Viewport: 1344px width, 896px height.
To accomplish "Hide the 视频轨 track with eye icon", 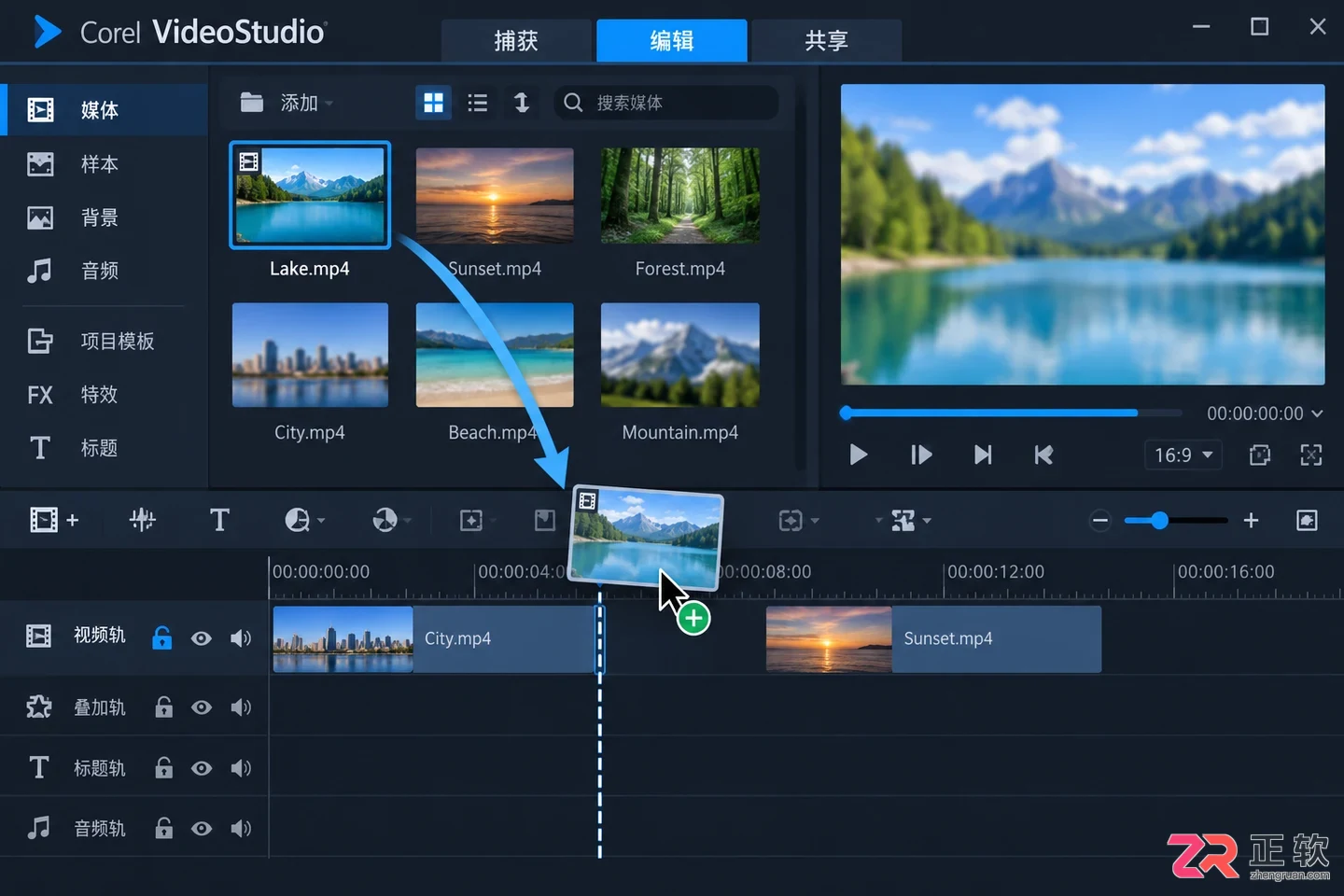I will (202, 638).
